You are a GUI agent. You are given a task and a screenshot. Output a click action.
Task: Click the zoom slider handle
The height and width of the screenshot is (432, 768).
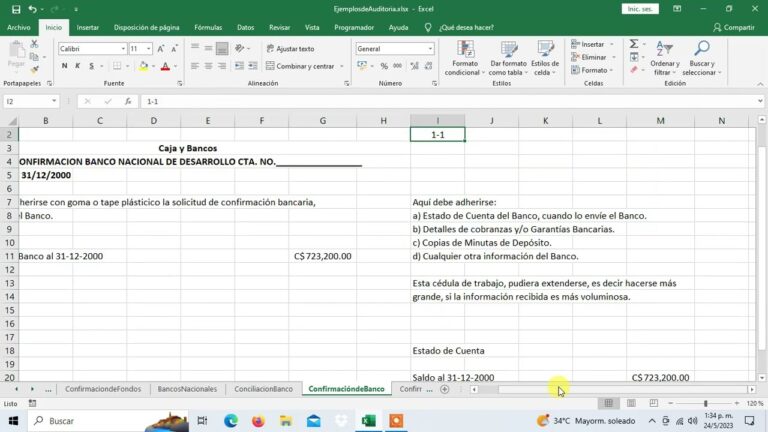pos(706,403)
